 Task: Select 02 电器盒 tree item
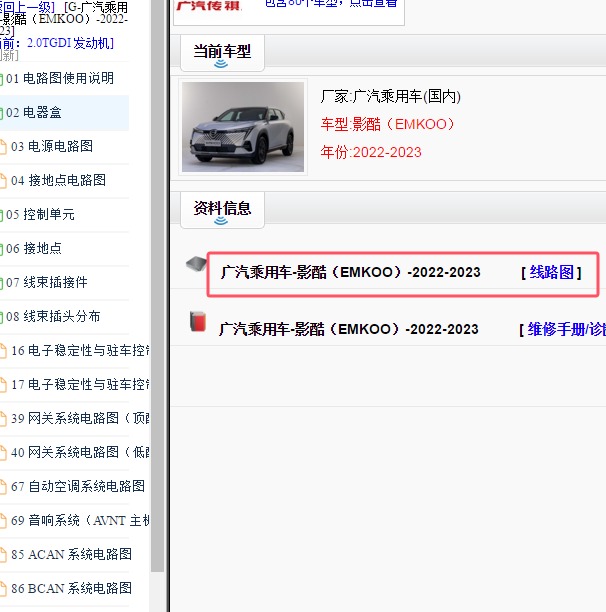tap(34, 112)
